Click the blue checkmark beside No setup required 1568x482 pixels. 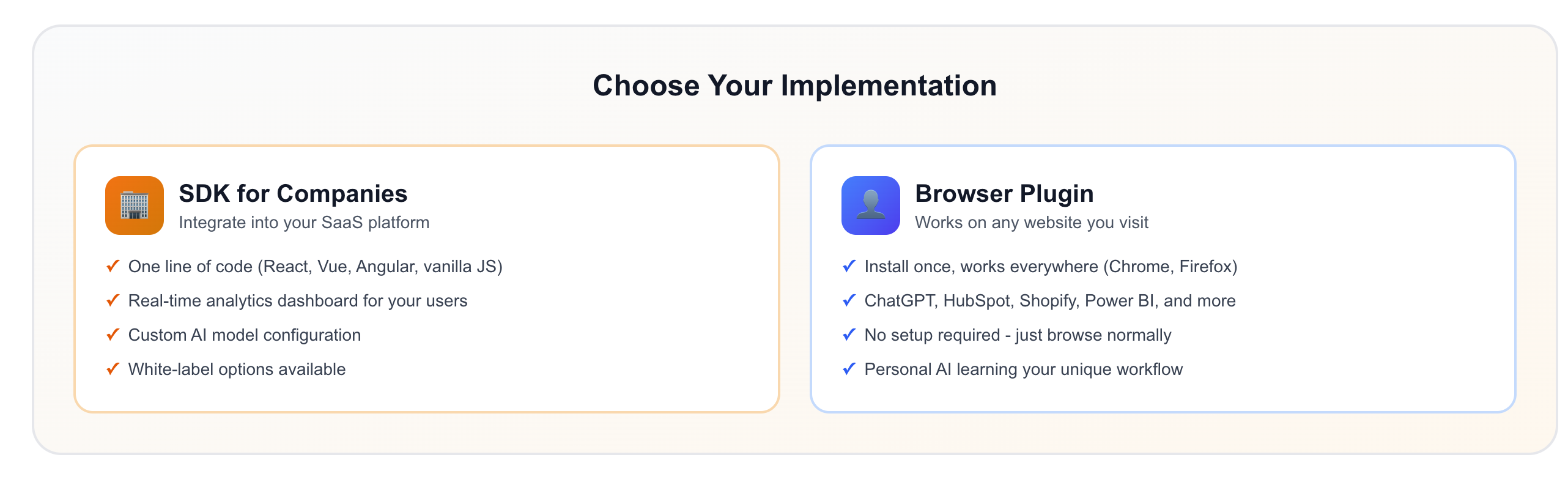[849, 335]
